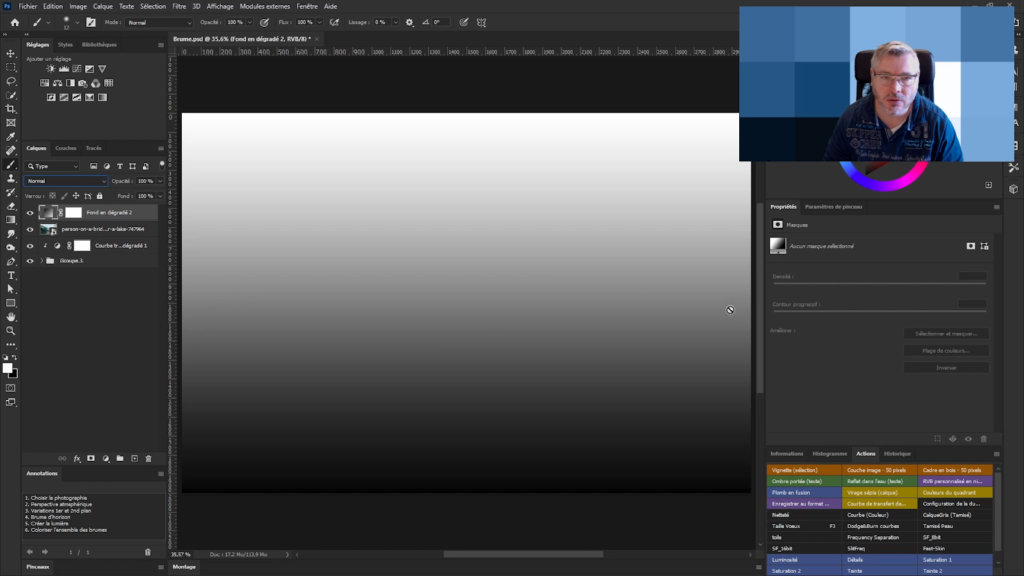The width and height of the screenshot is (1024, 576).
Task: Click the symmetry butterfly icon
Action: 481,22
